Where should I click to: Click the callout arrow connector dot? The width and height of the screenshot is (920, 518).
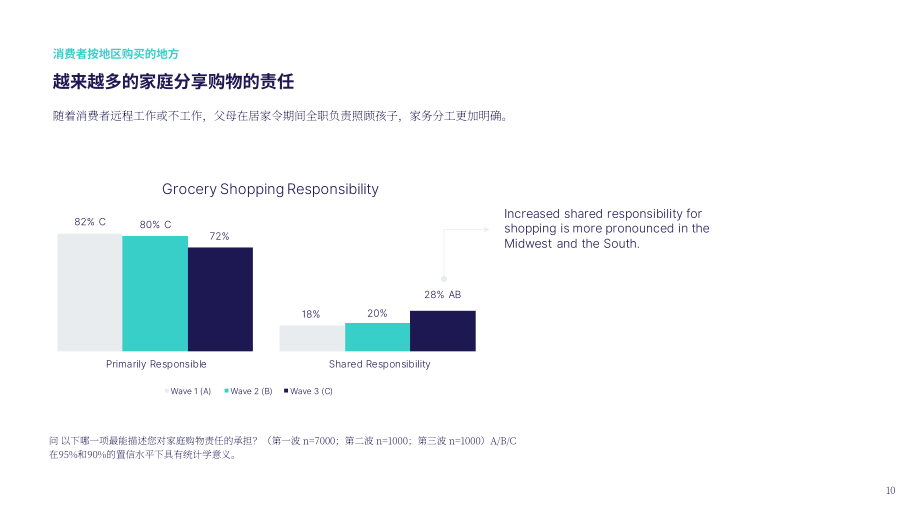coord(444,279)
